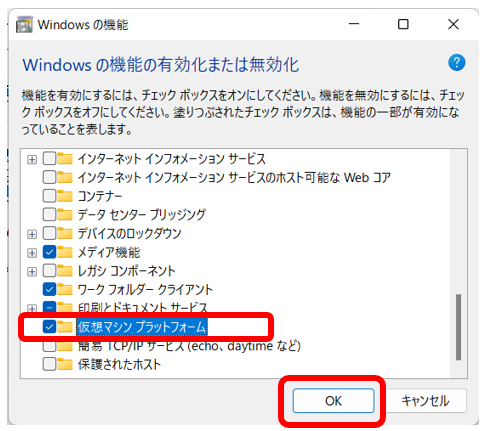Viewport: 488px width, 431px height.
Task: Click the folder icon beside コンテナー
Action: coord(65,196)
